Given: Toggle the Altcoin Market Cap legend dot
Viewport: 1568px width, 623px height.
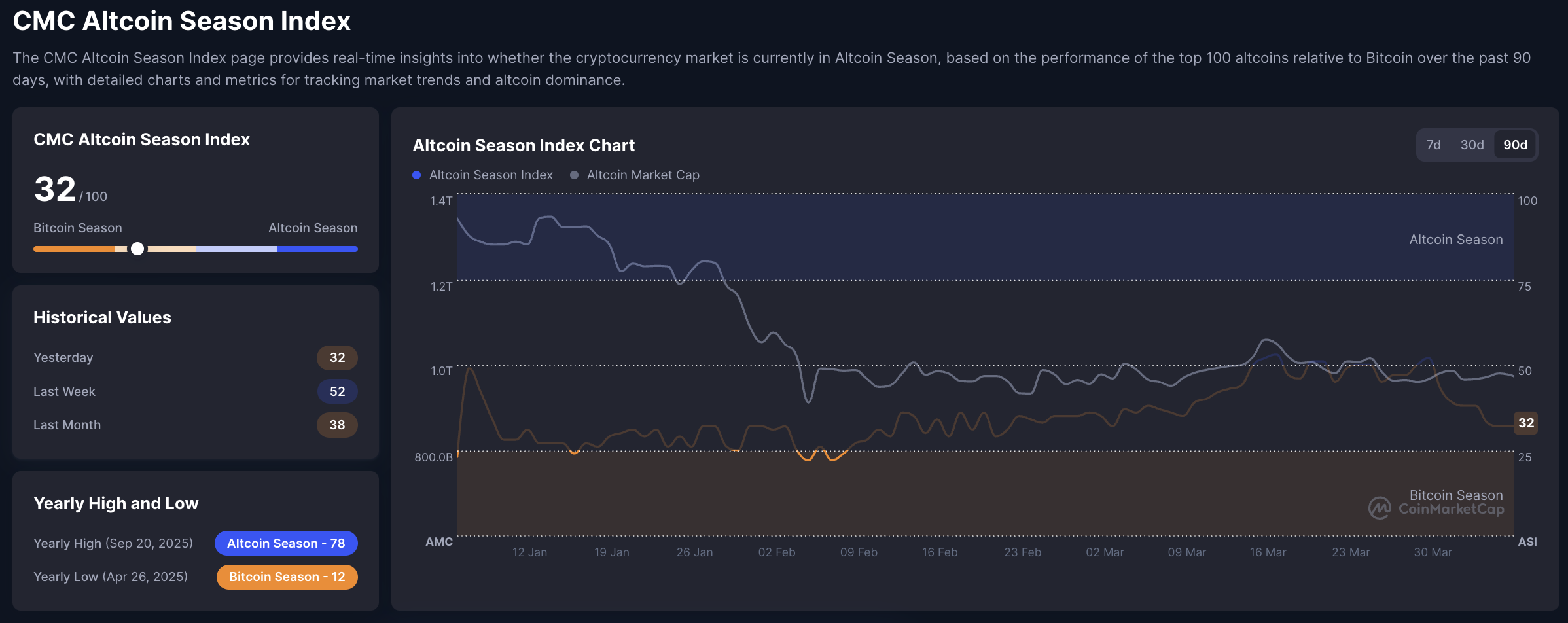Looking at the screenshot, I should (574, 175).
